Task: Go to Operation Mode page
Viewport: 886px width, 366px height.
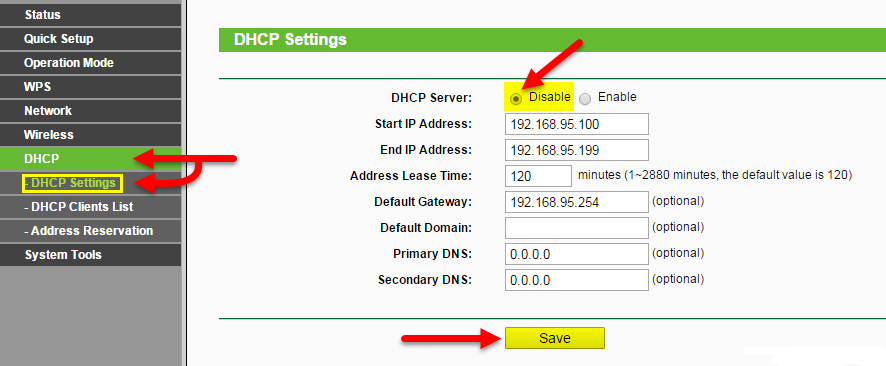Action: (x=90, y=63)
